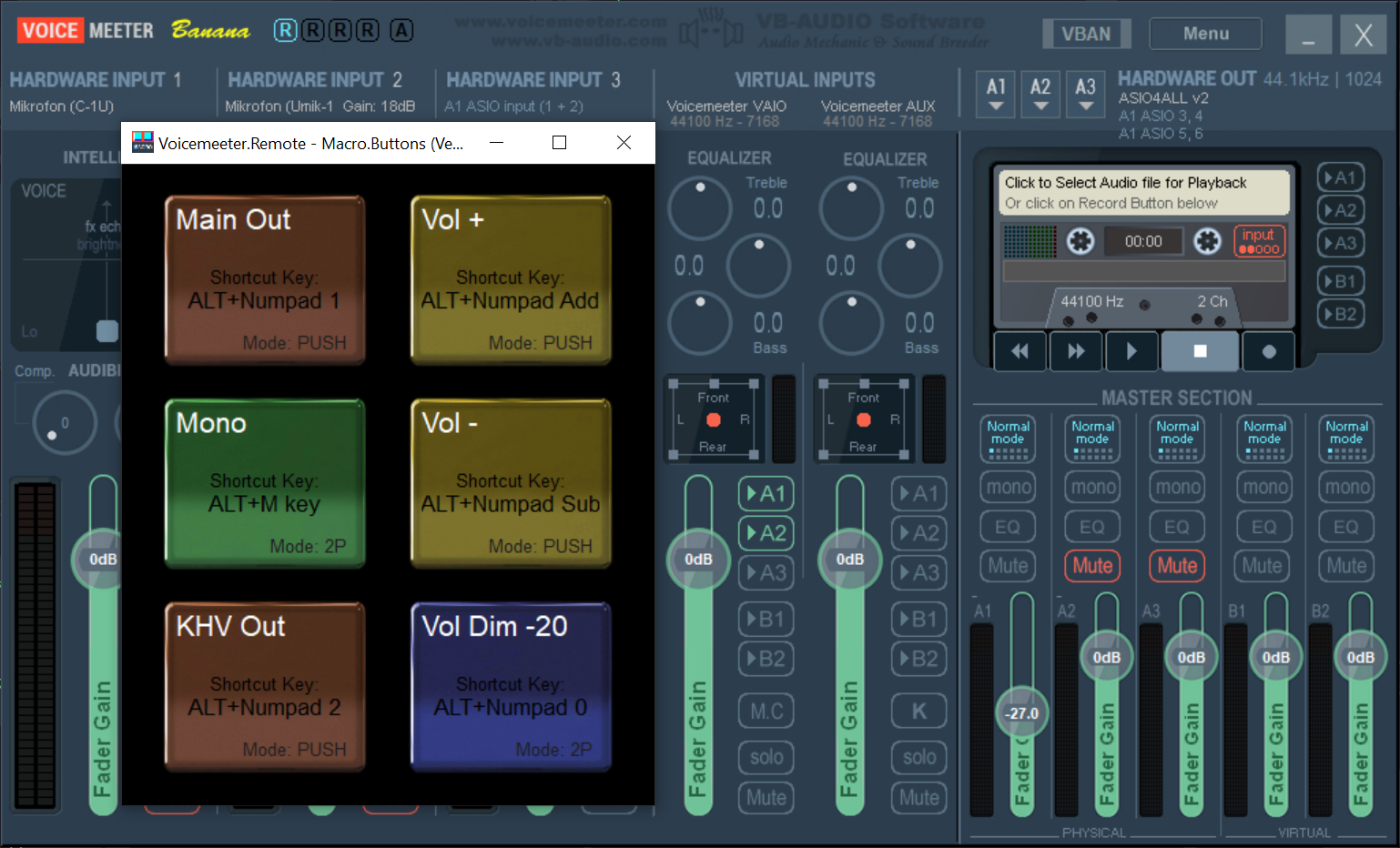Trigger the Vol - macro button
The image size is (1400, 848).
[x=511, y=483]
